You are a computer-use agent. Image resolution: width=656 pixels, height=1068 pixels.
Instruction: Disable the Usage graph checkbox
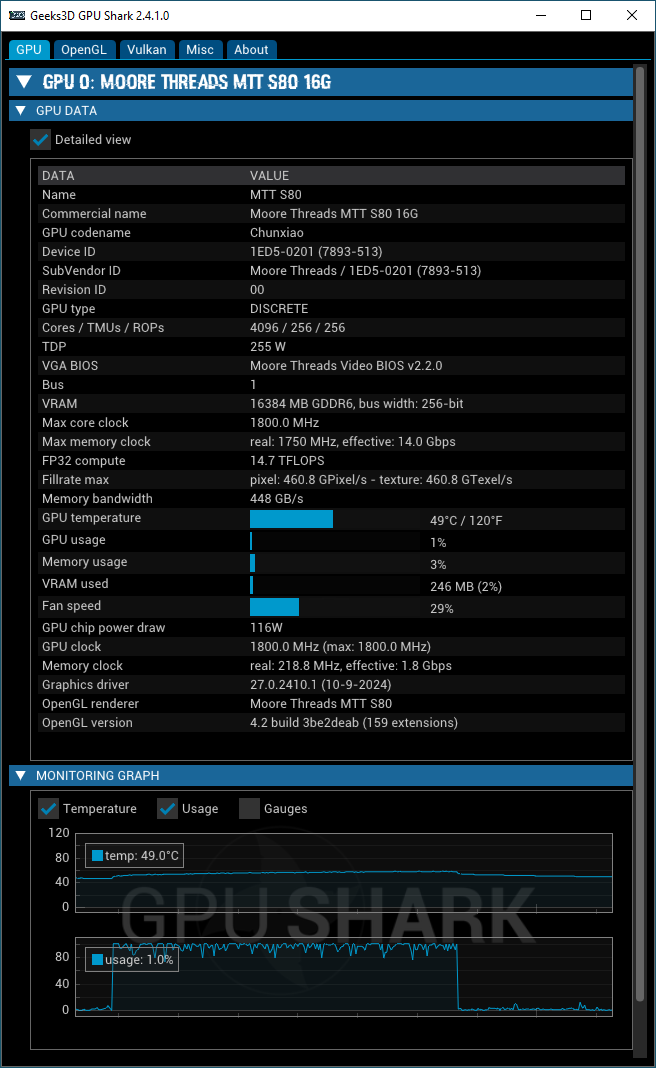pyautogui.click(x=167, y=808)
